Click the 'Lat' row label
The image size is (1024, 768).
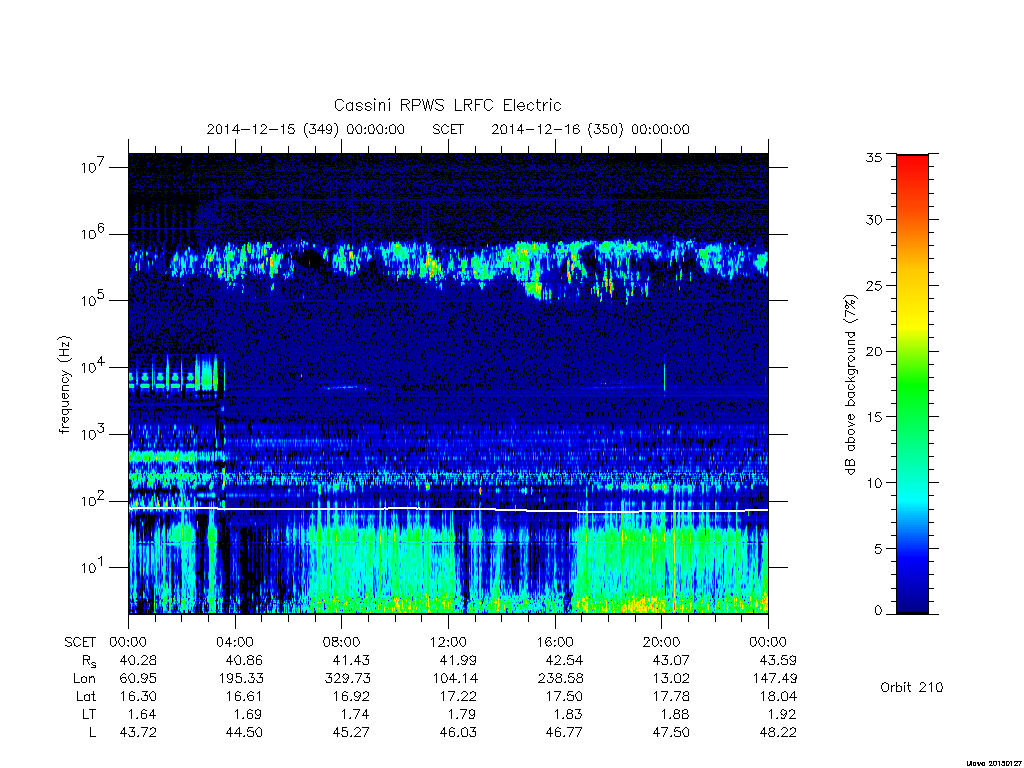(86, 696)
